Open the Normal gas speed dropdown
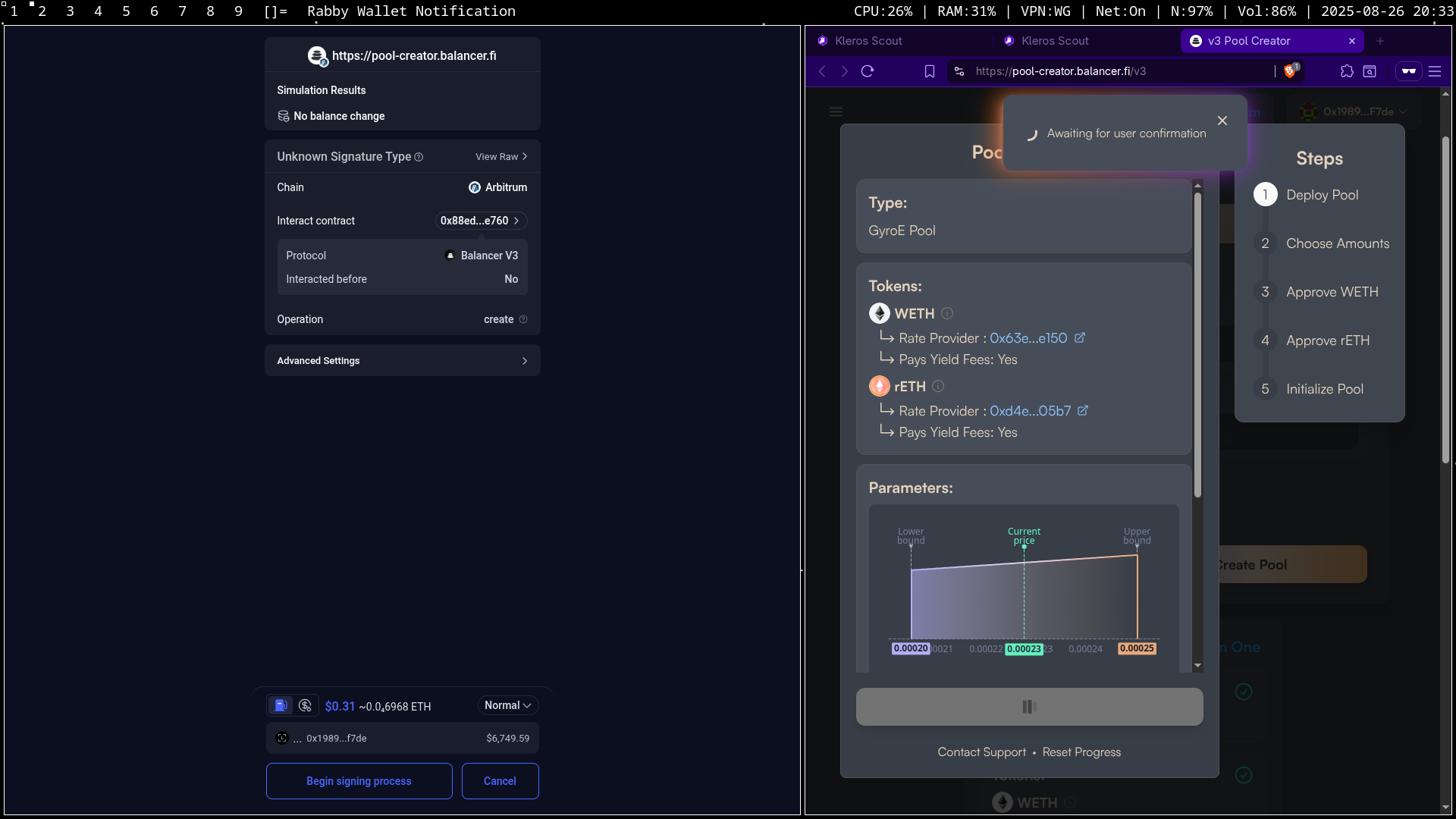 point(508,705)
